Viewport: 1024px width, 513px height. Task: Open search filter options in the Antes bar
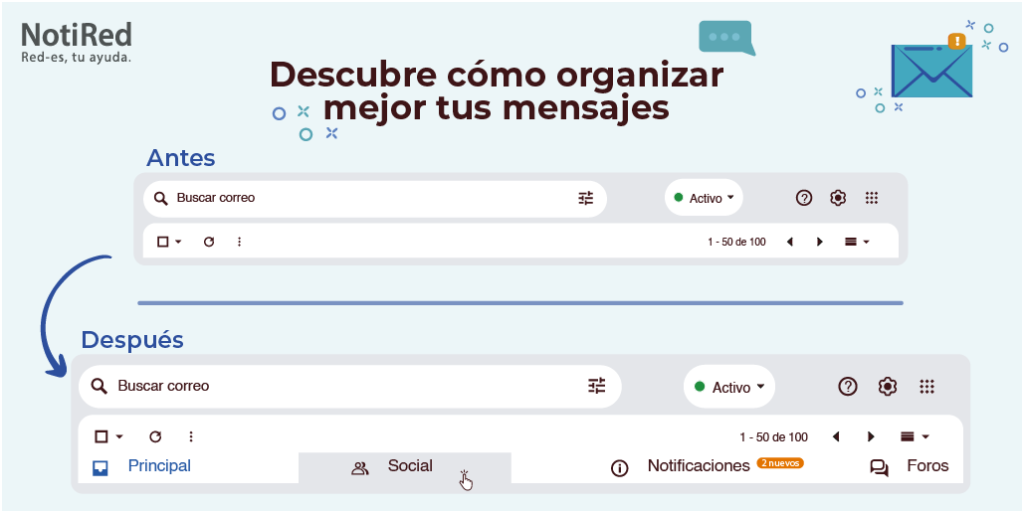(x=586, y=198)
